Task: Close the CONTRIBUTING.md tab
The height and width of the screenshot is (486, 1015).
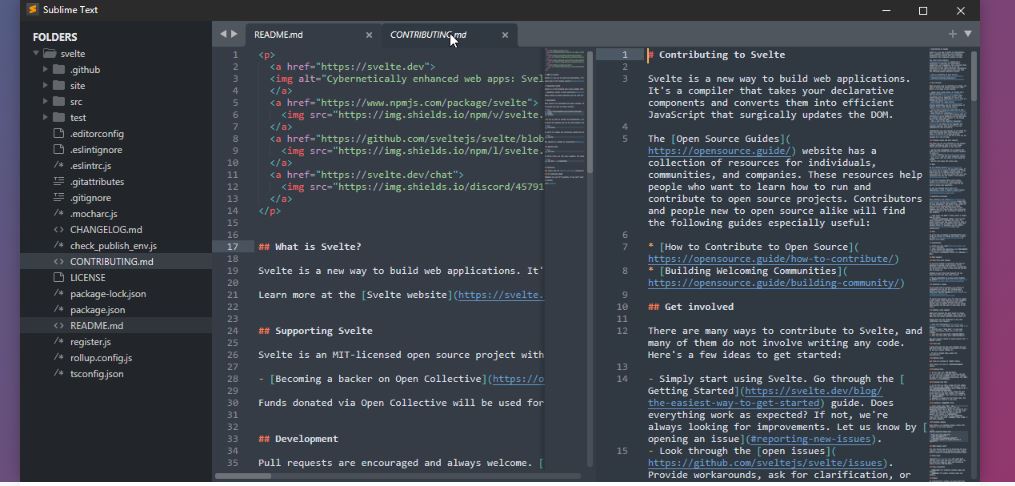Action: click(x=505, y=35)
